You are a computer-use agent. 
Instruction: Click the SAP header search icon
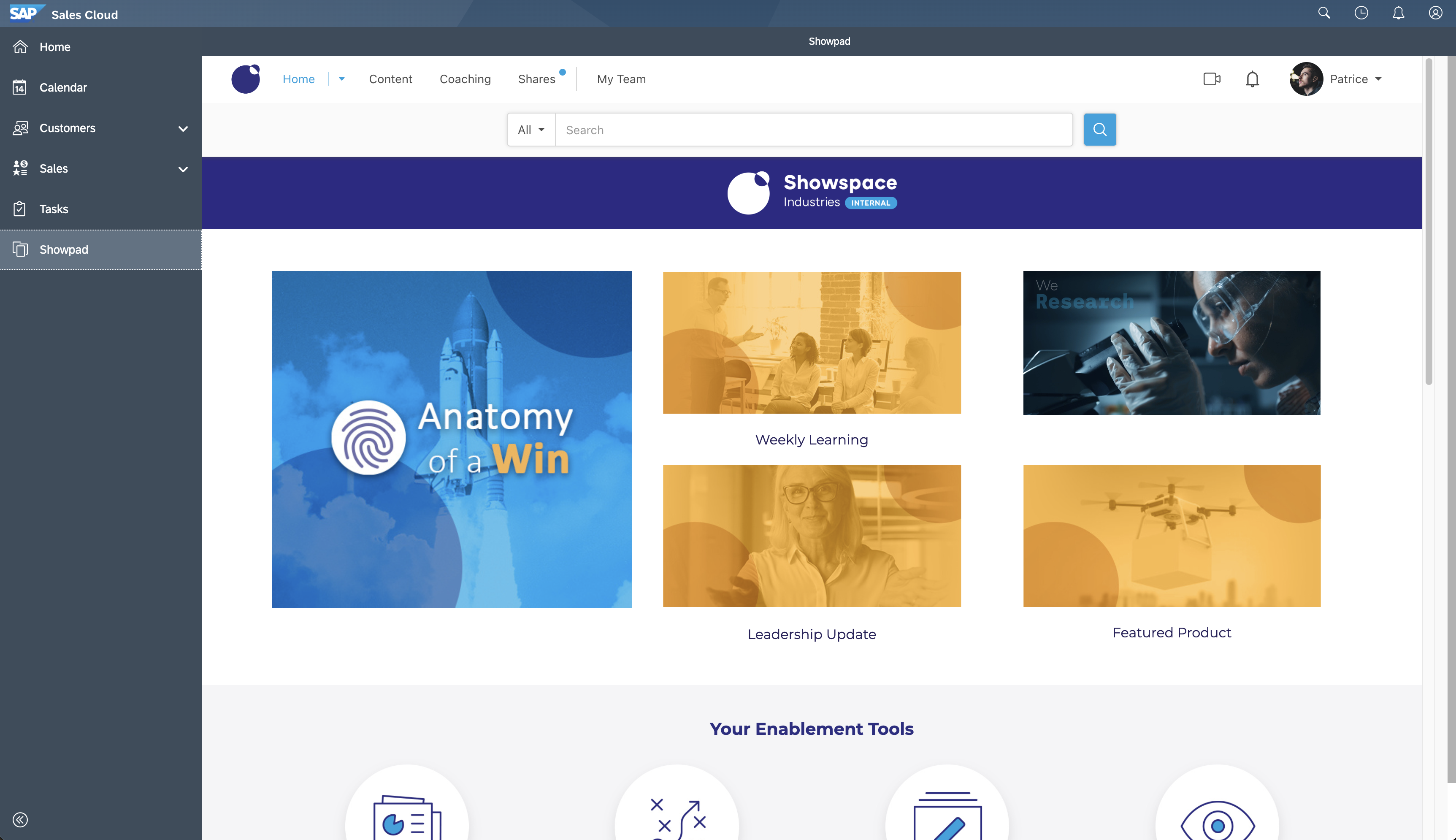1324,13
